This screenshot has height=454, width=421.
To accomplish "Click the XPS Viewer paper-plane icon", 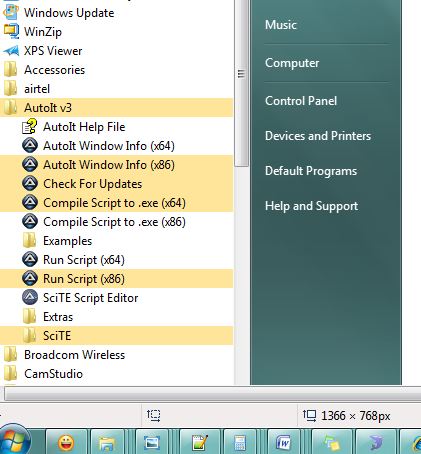I will pyautogui.click(x=11, y=51).
